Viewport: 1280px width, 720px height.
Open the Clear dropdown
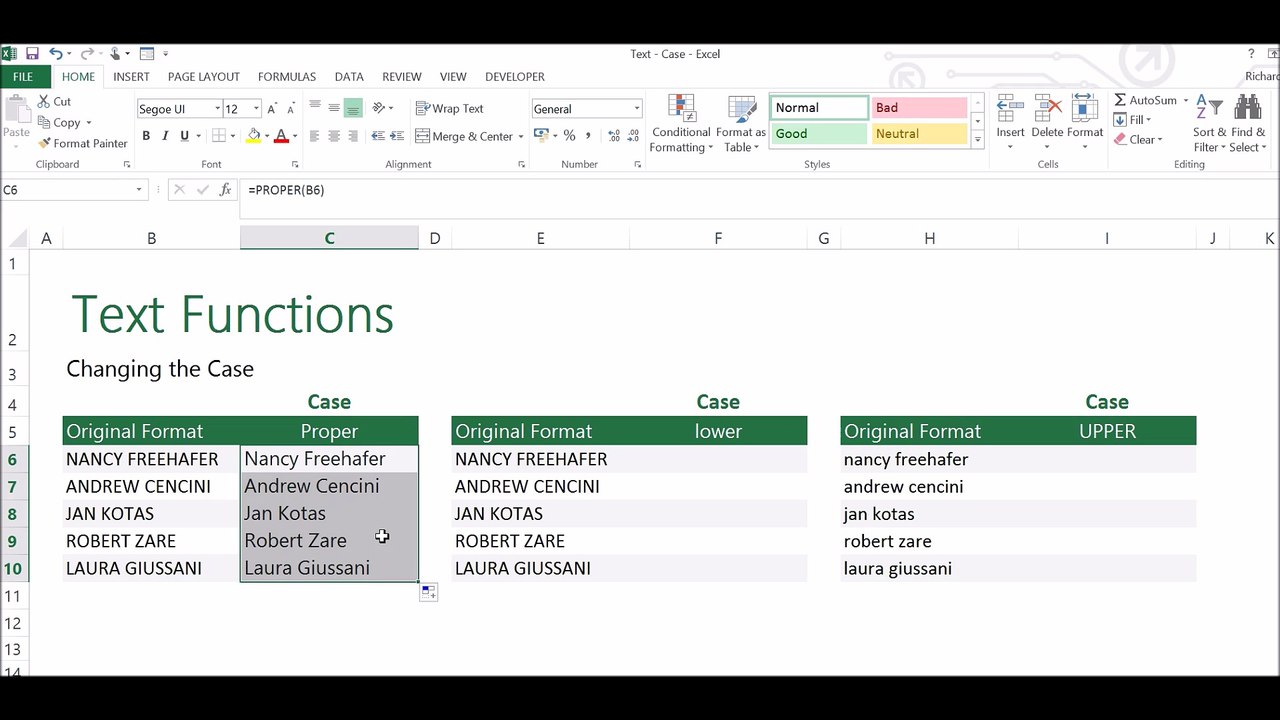pos(1138,140)
